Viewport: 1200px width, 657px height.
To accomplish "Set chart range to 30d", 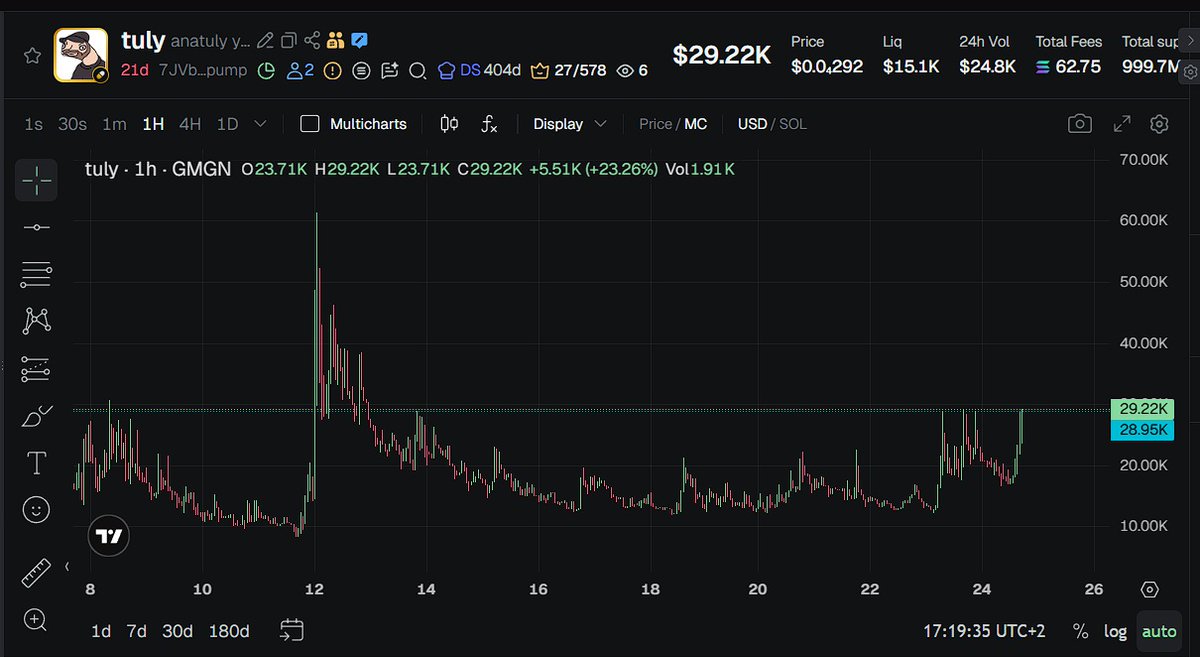I will 177,631.
